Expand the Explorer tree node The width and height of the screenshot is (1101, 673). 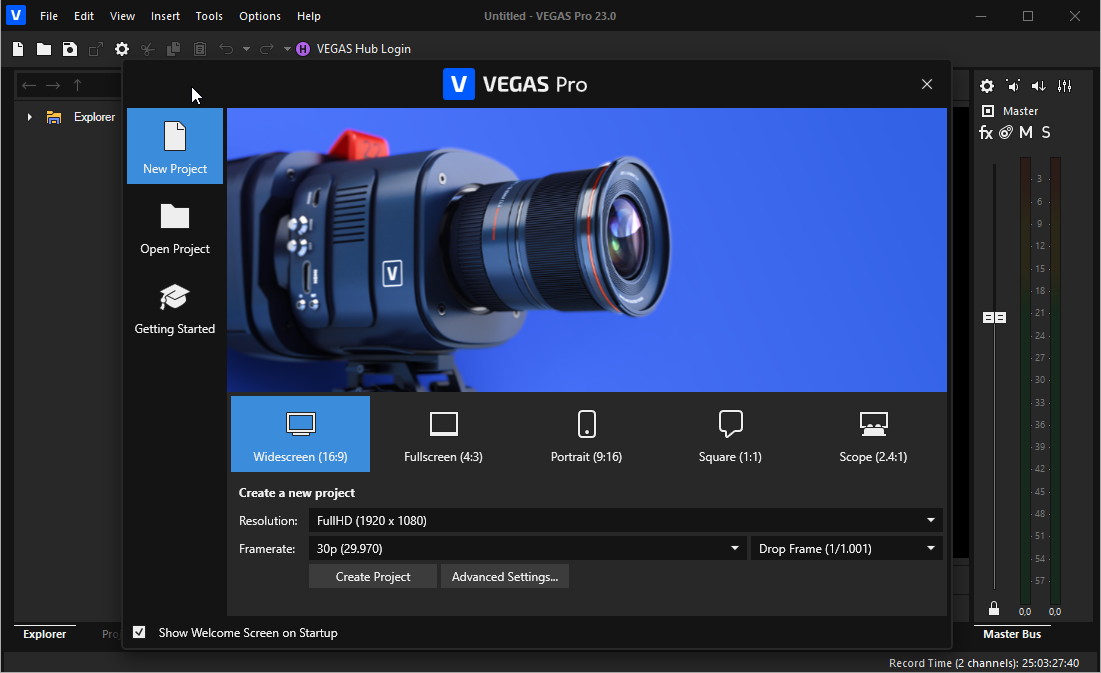pos(30,117)
